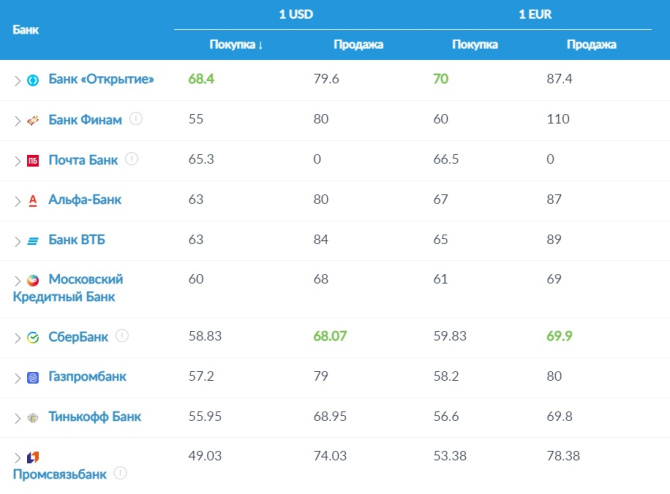Sort by EUR Продажа column header

pos(591,44)
